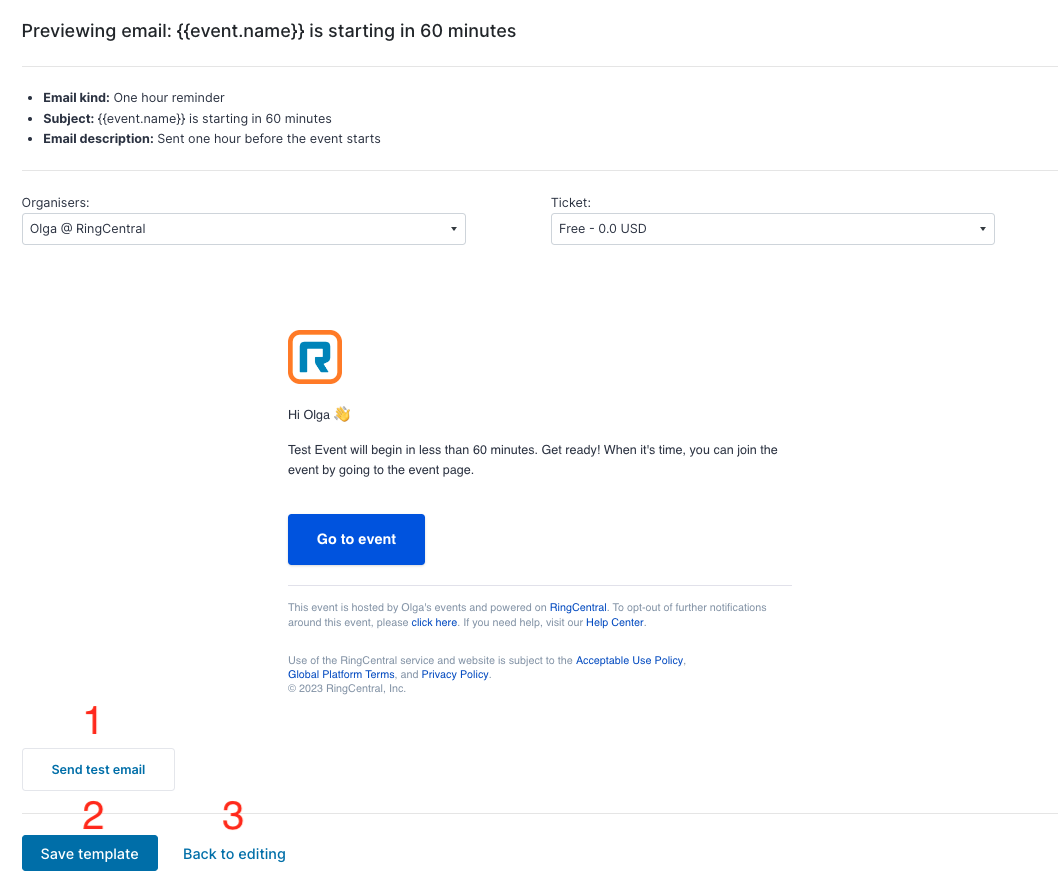Open the Privacy Policy link
The width and height of the screenshot is (1059, 884).
pyautogui.click(x=455, y=674)
